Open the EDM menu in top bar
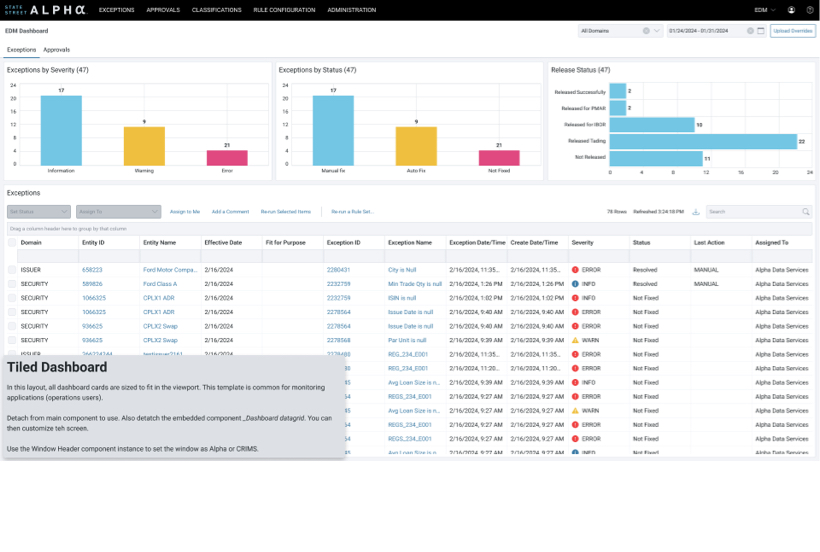 [x=765, y=10]
